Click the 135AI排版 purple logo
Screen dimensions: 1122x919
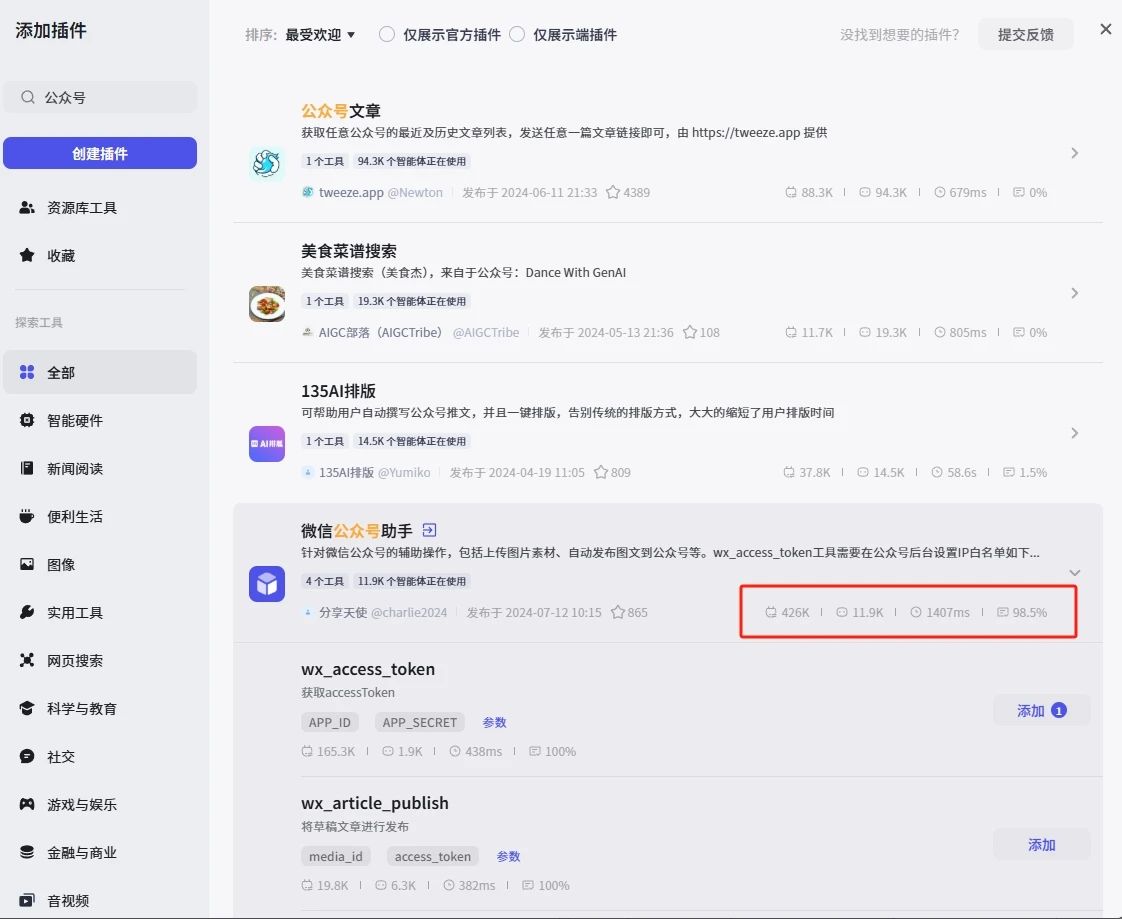click(x=267, y=444)
